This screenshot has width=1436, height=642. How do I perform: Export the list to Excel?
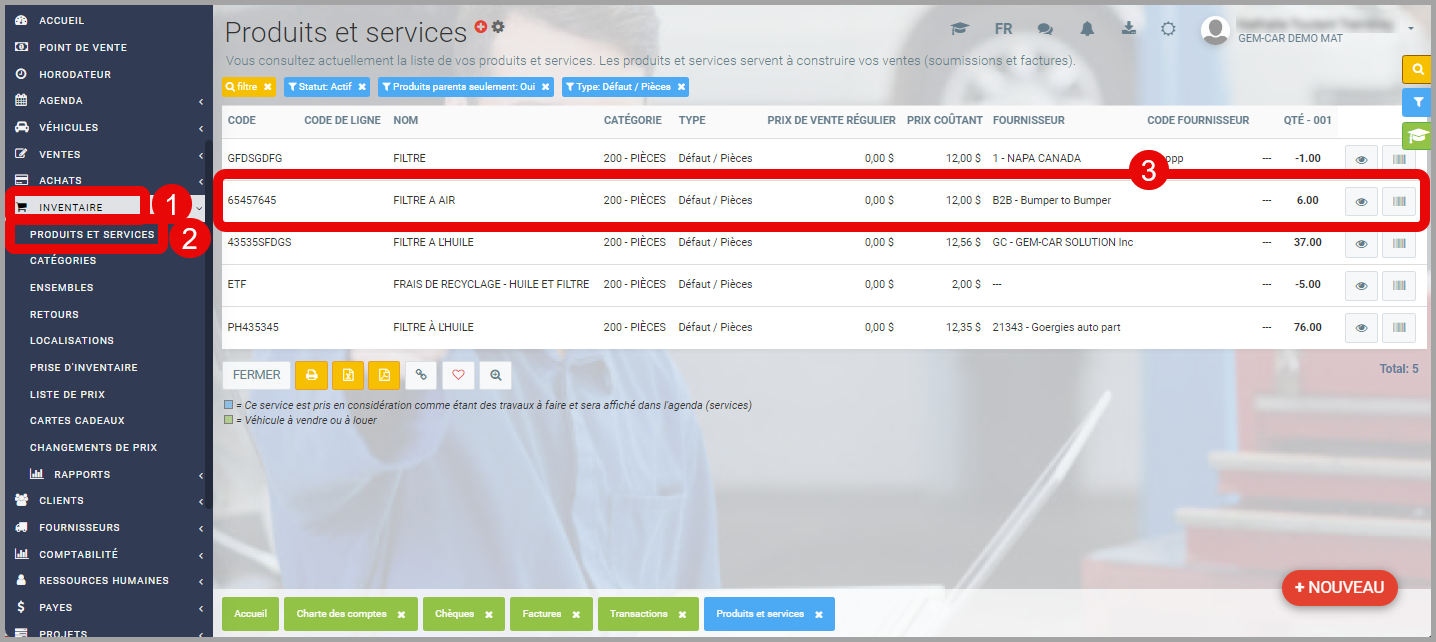[x=348, y=375]
